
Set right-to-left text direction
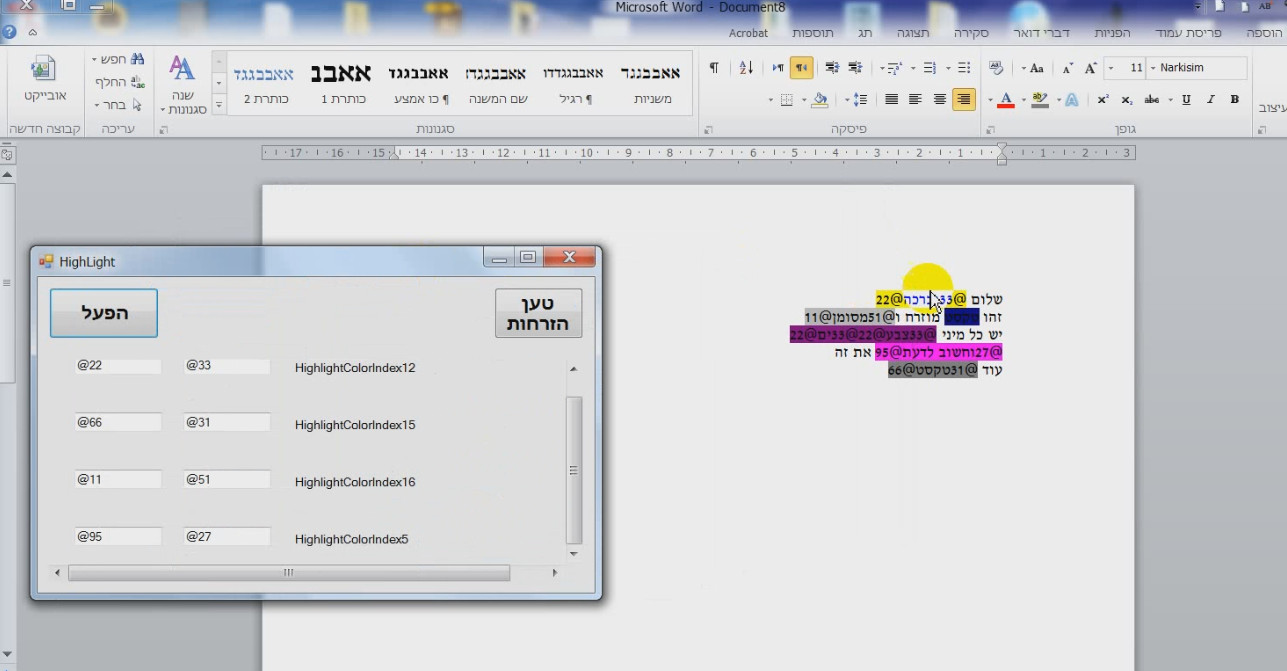(x=801, y=68)
